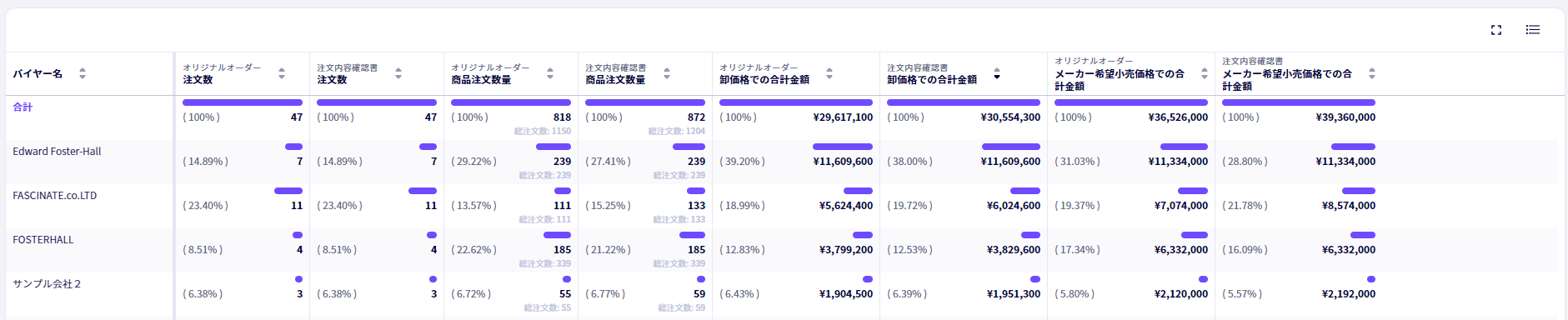Click percentage (18.99%) for FASCINATE.co.LTD
The height and width of the screenshot is (320, 1568).
[x=742, y=206]
